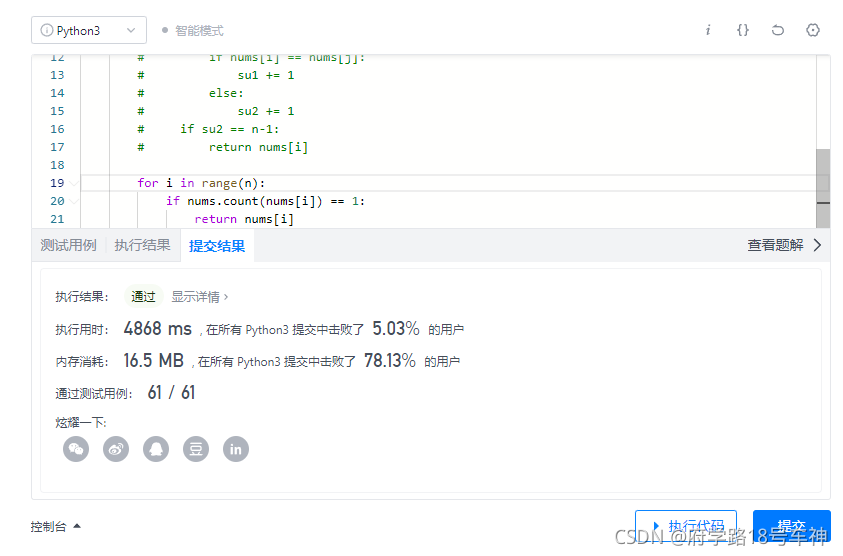Expand 显示详情 details link
Image resolution: width=843 pixels, height=556 pixels.
point(199,297)
